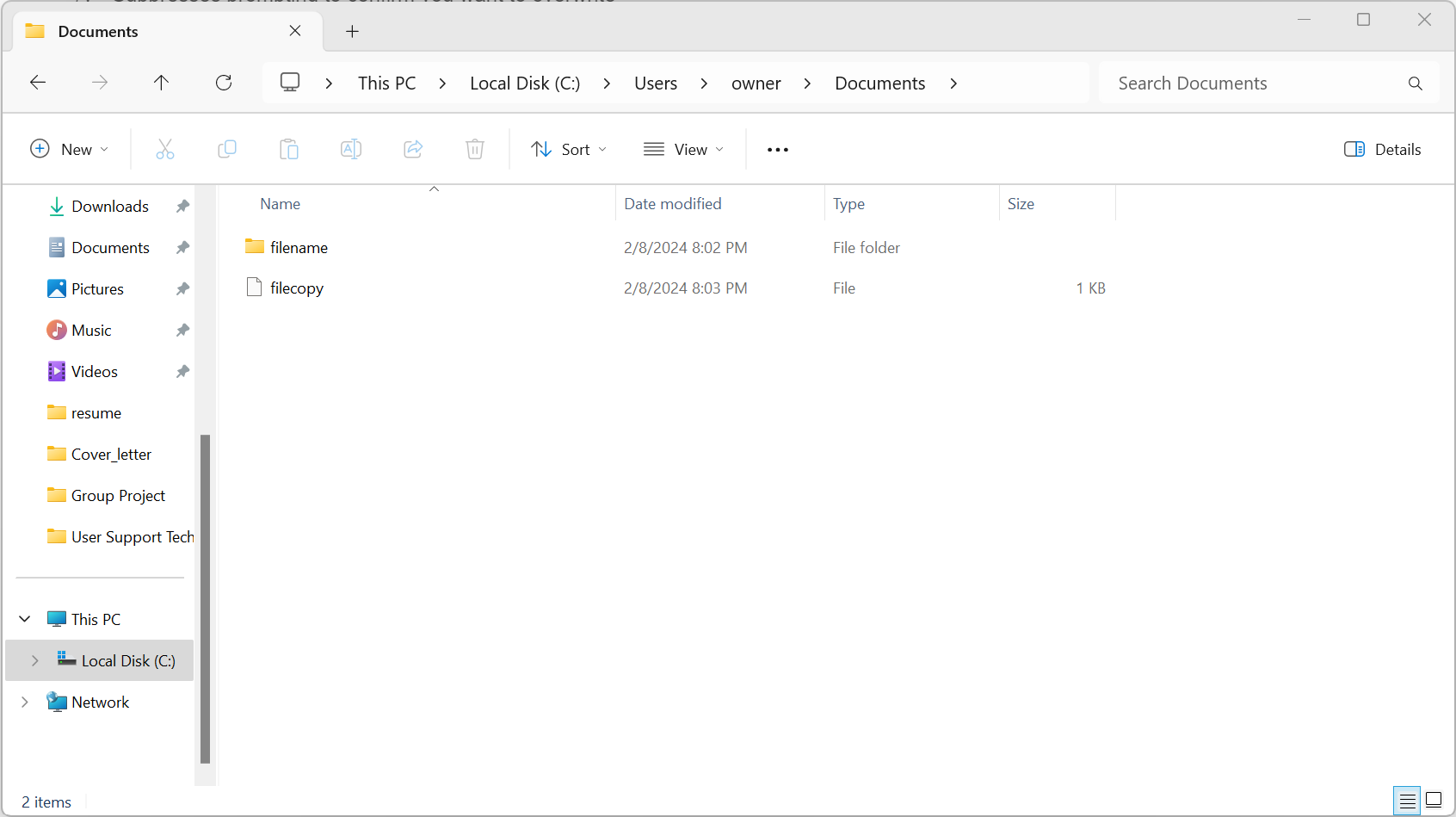Open the See more ellipsis menu
The width and height of the screenshot is (1456, 817).
coord(778,150)
